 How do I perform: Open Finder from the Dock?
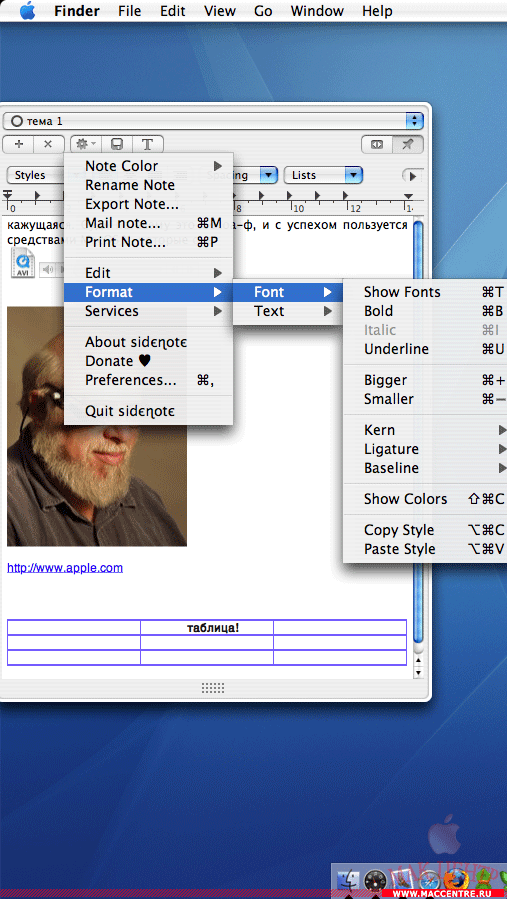tap(349, 880)
